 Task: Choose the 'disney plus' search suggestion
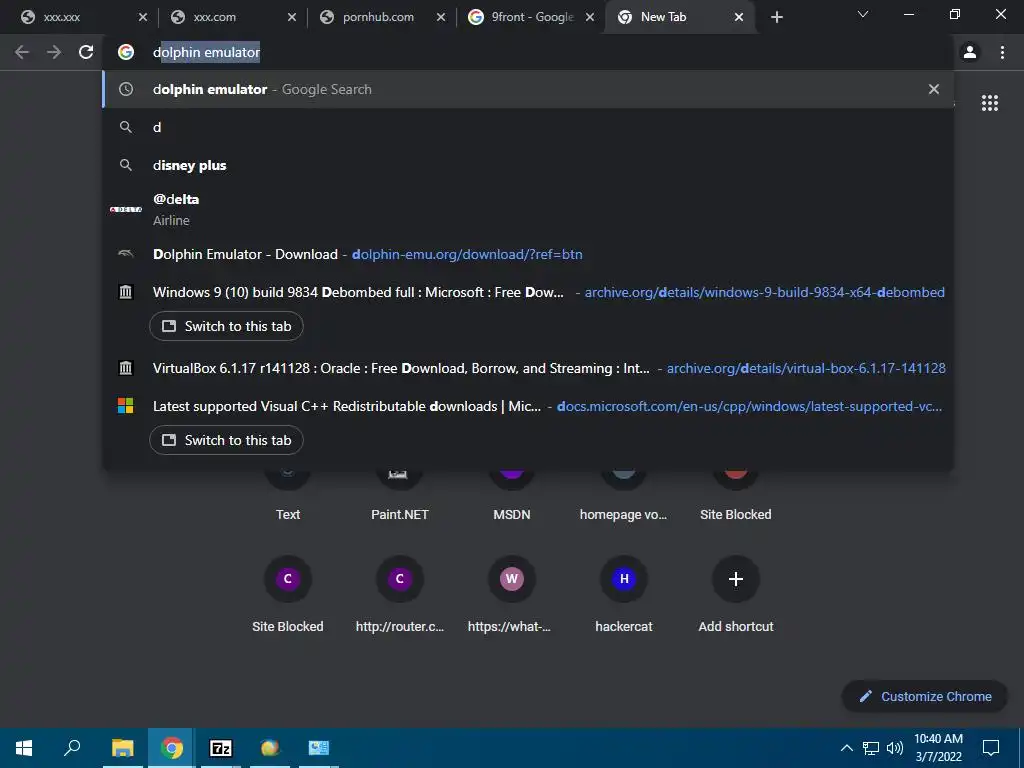[x=528, y=165]
